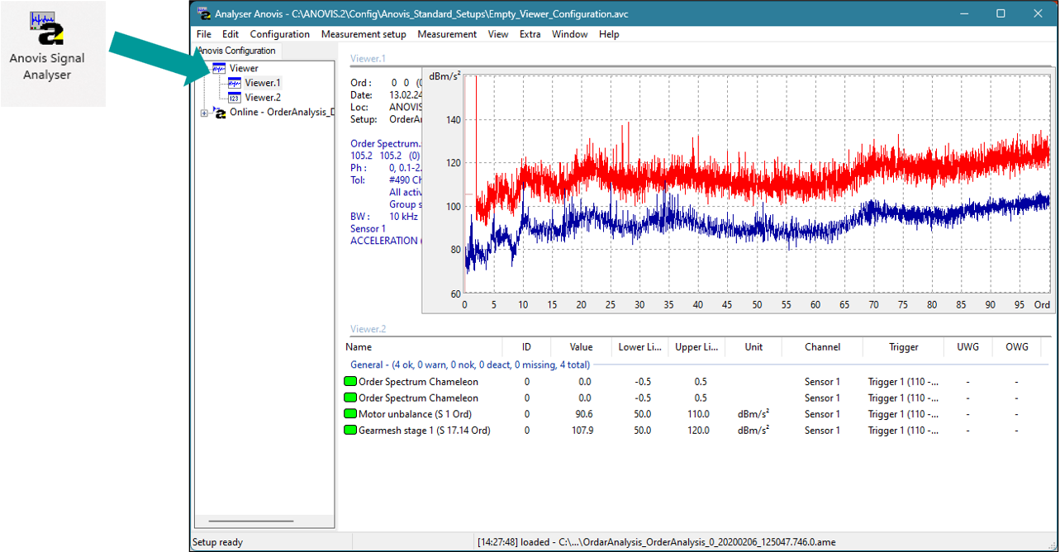
Task: Open the Configuration menu
Action: click(280, 34)
